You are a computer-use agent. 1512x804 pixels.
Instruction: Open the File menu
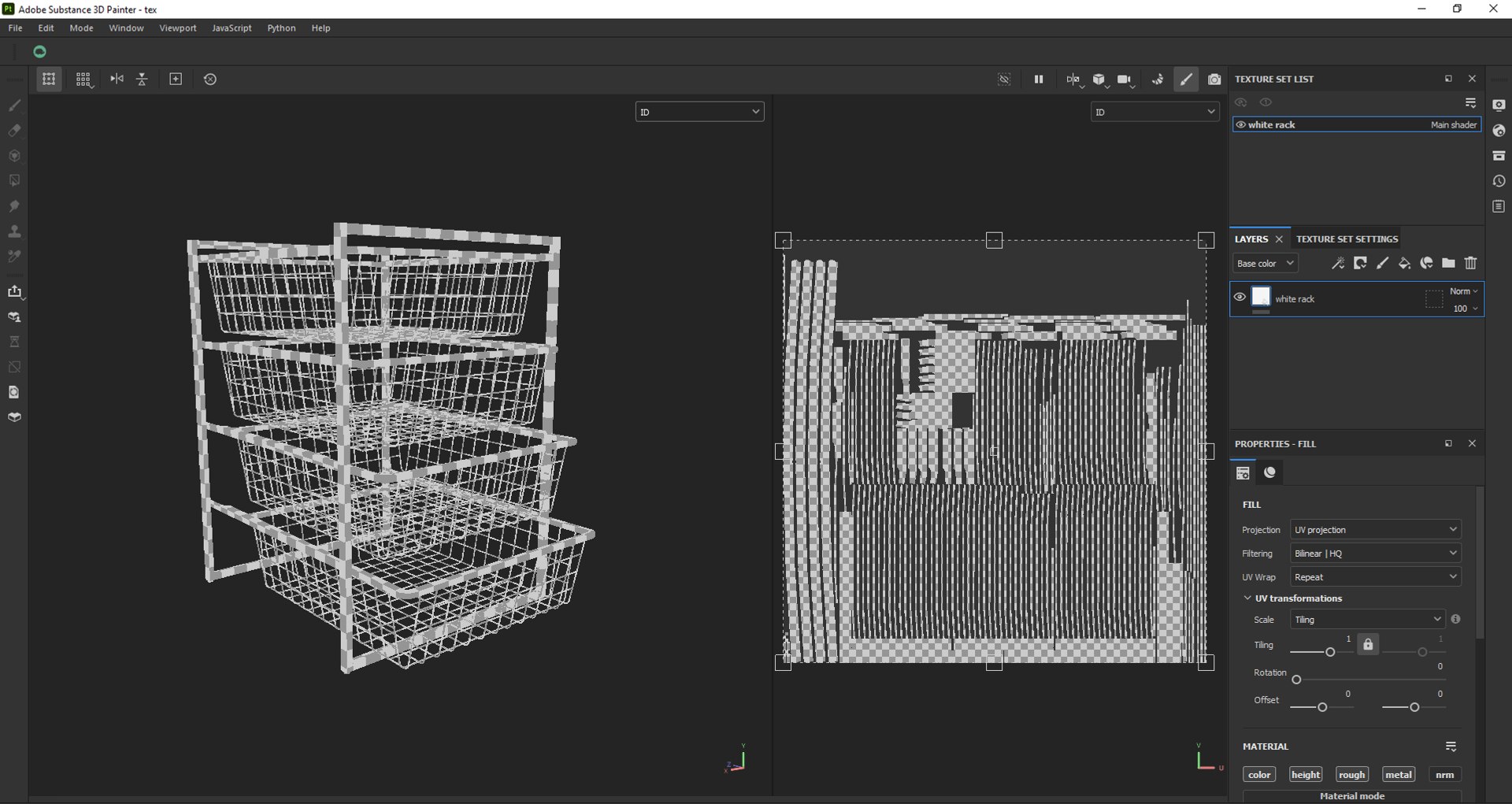click(15, 28)
